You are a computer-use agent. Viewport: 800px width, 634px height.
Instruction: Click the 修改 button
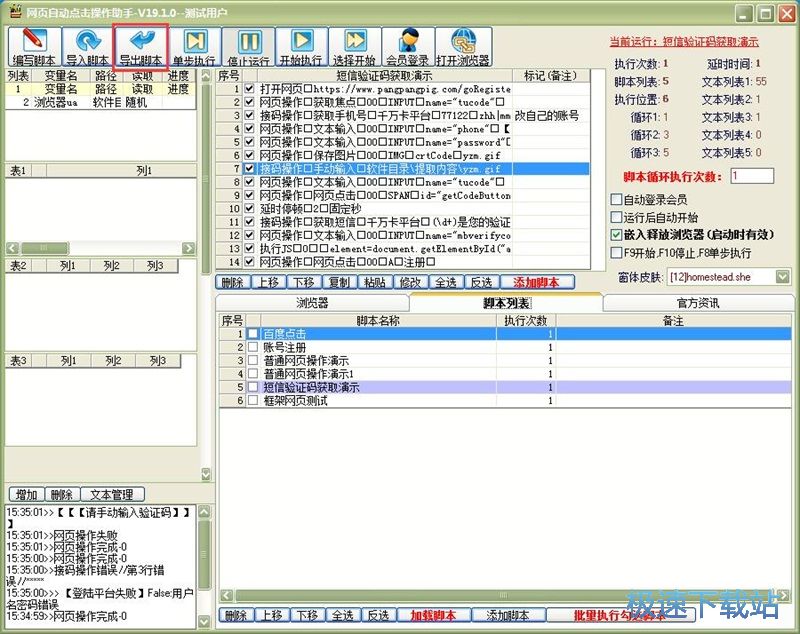(x=411, y=282)
